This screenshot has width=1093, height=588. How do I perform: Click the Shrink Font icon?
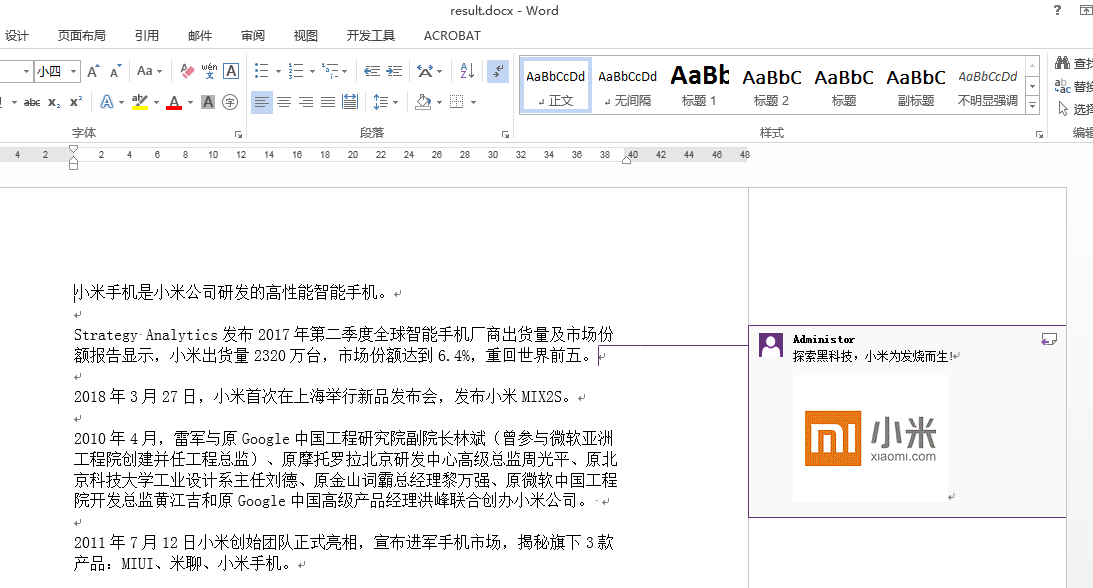point(116,71)
